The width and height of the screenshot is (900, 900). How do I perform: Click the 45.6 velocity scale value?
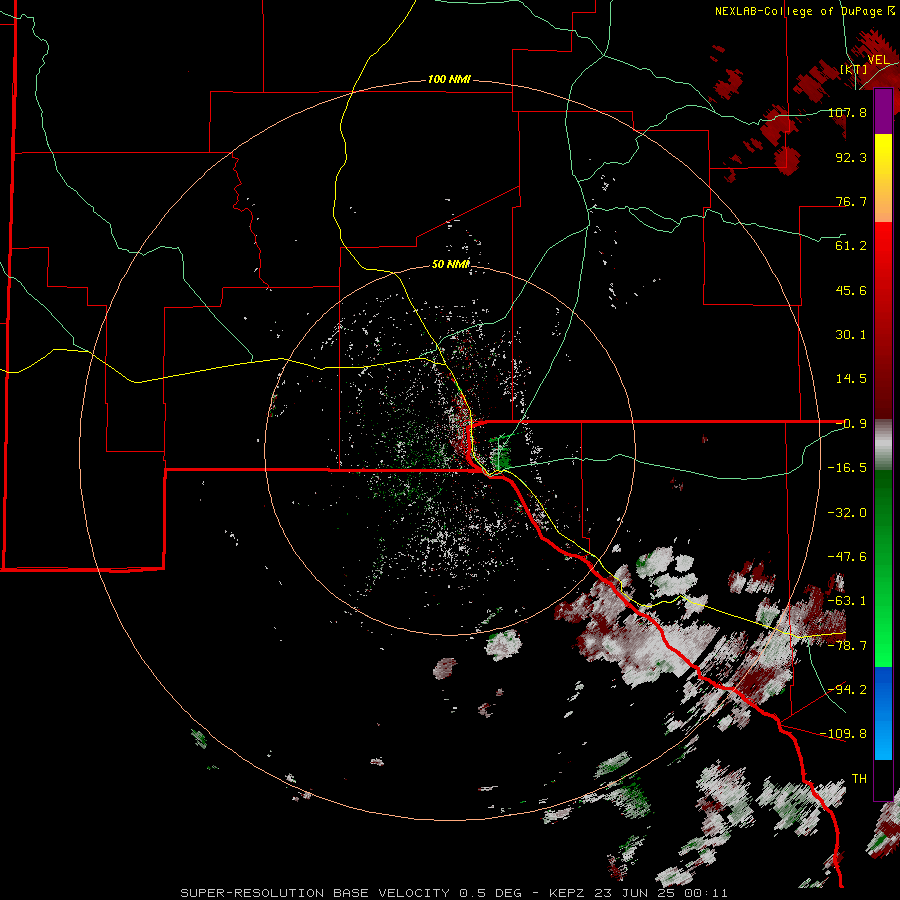pos(851,290)
